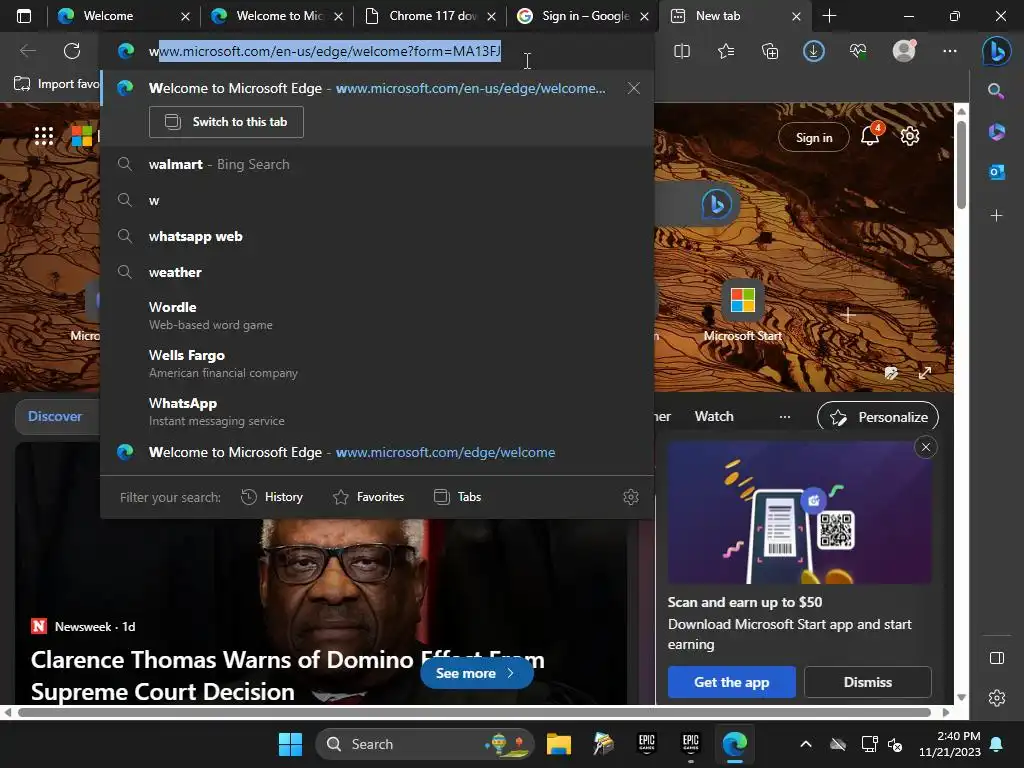Select the Watch feed tab

click(x=714, y=417)
